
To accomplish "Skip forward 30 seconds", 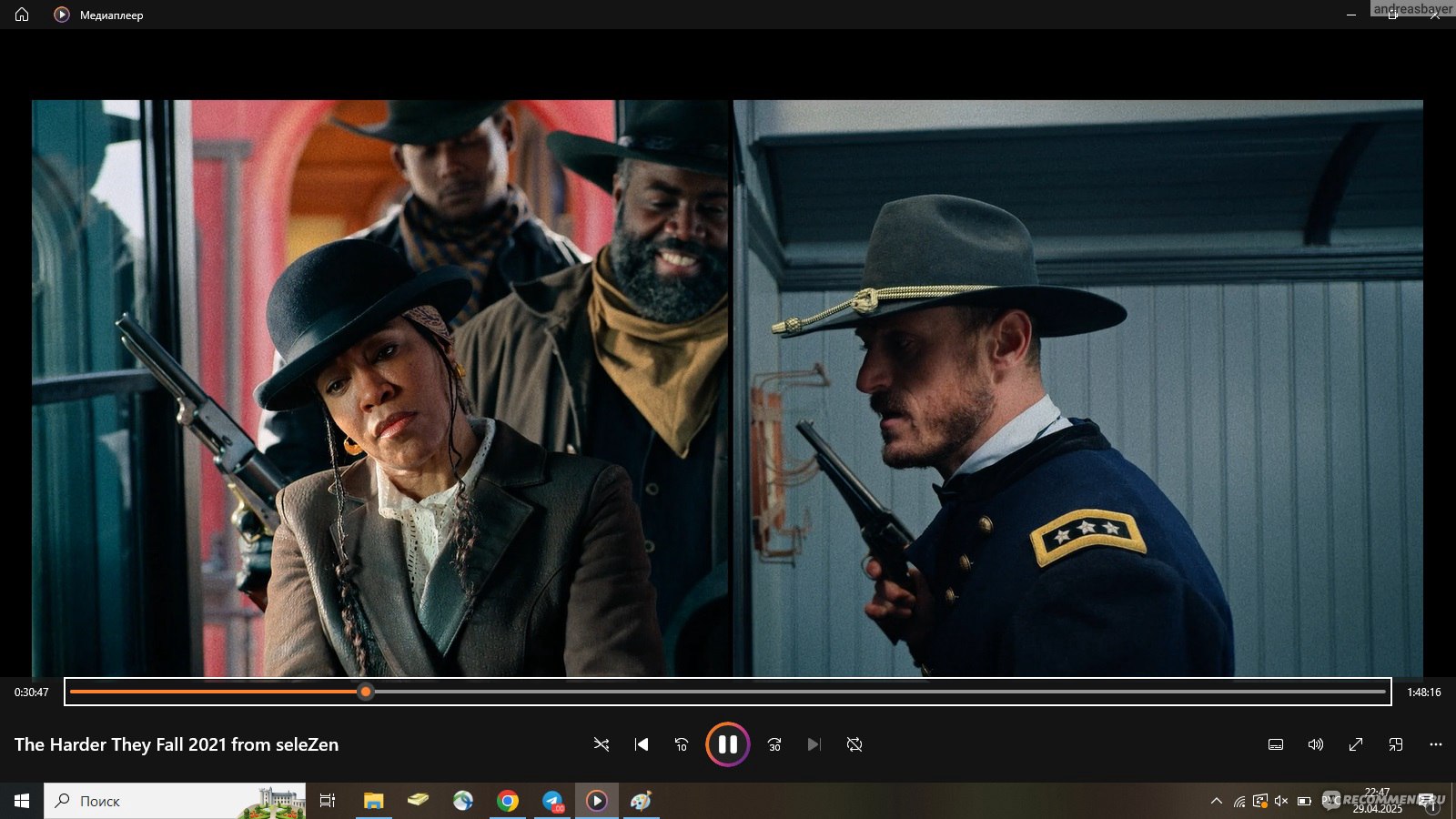I will point(774,744).
